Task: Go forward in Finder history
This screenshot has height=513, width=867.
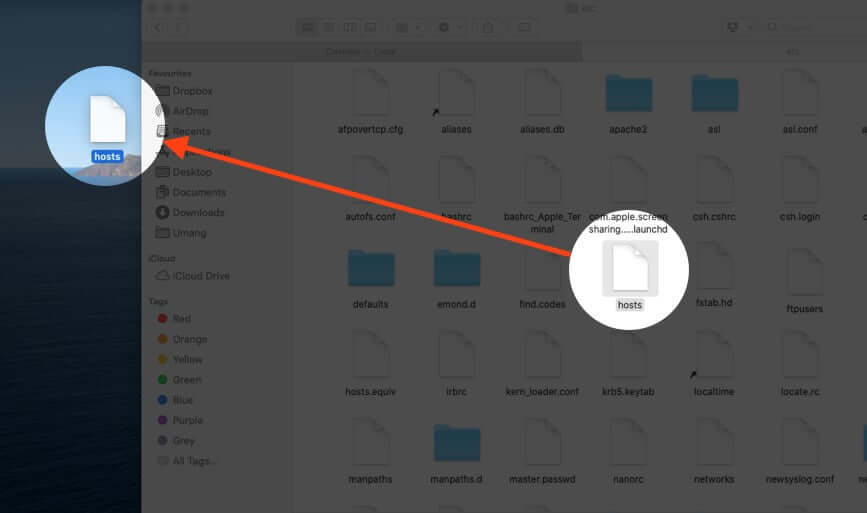Action: [178, 27]
